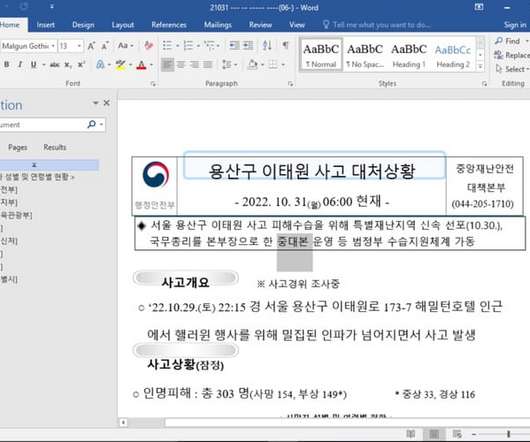Apply the yellow text highlight
530x442 pixels.
coord(120,65)
